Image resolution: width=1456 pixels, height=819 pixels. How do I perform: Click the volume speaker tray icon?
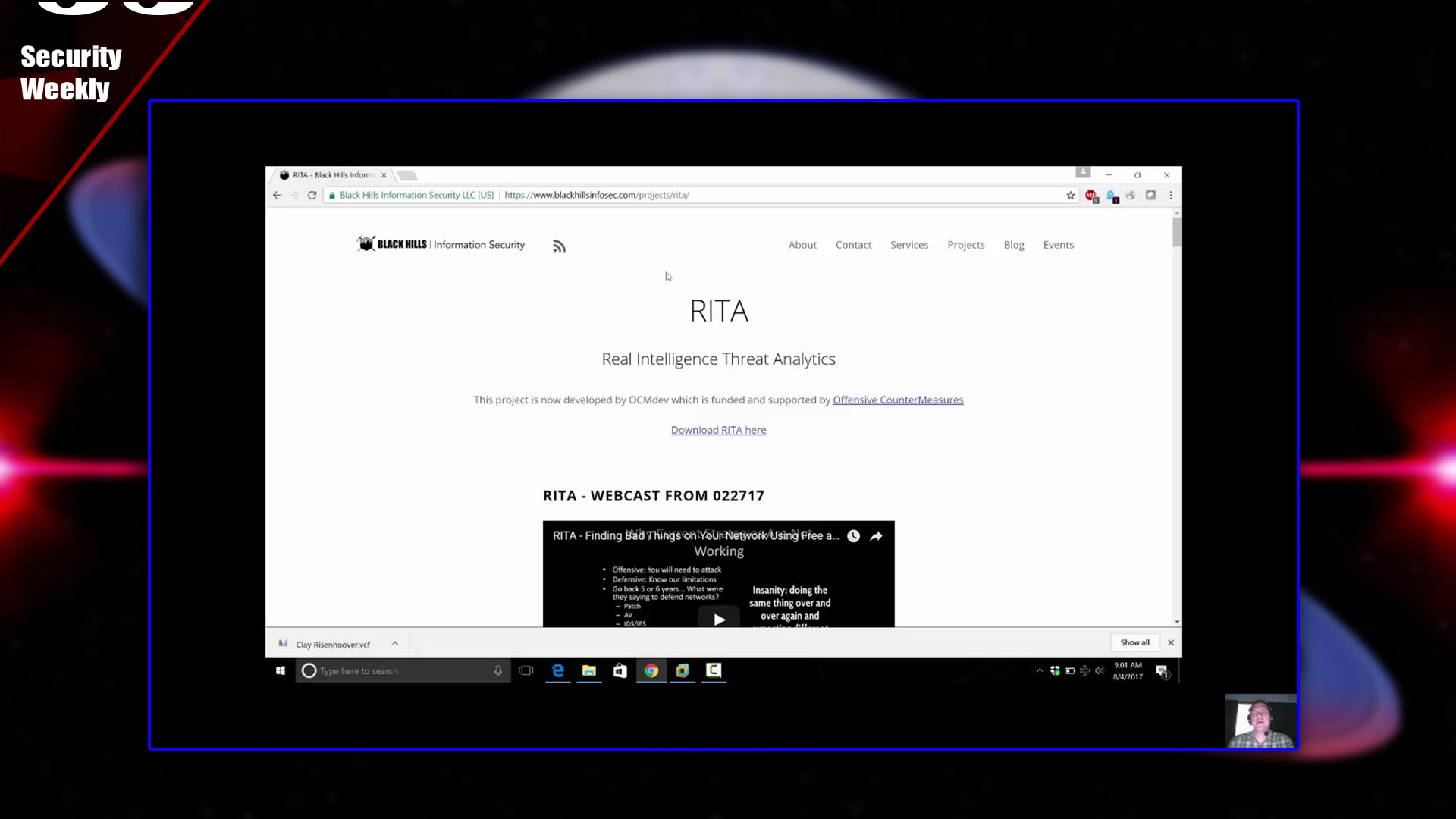[x=1100, y=670]
